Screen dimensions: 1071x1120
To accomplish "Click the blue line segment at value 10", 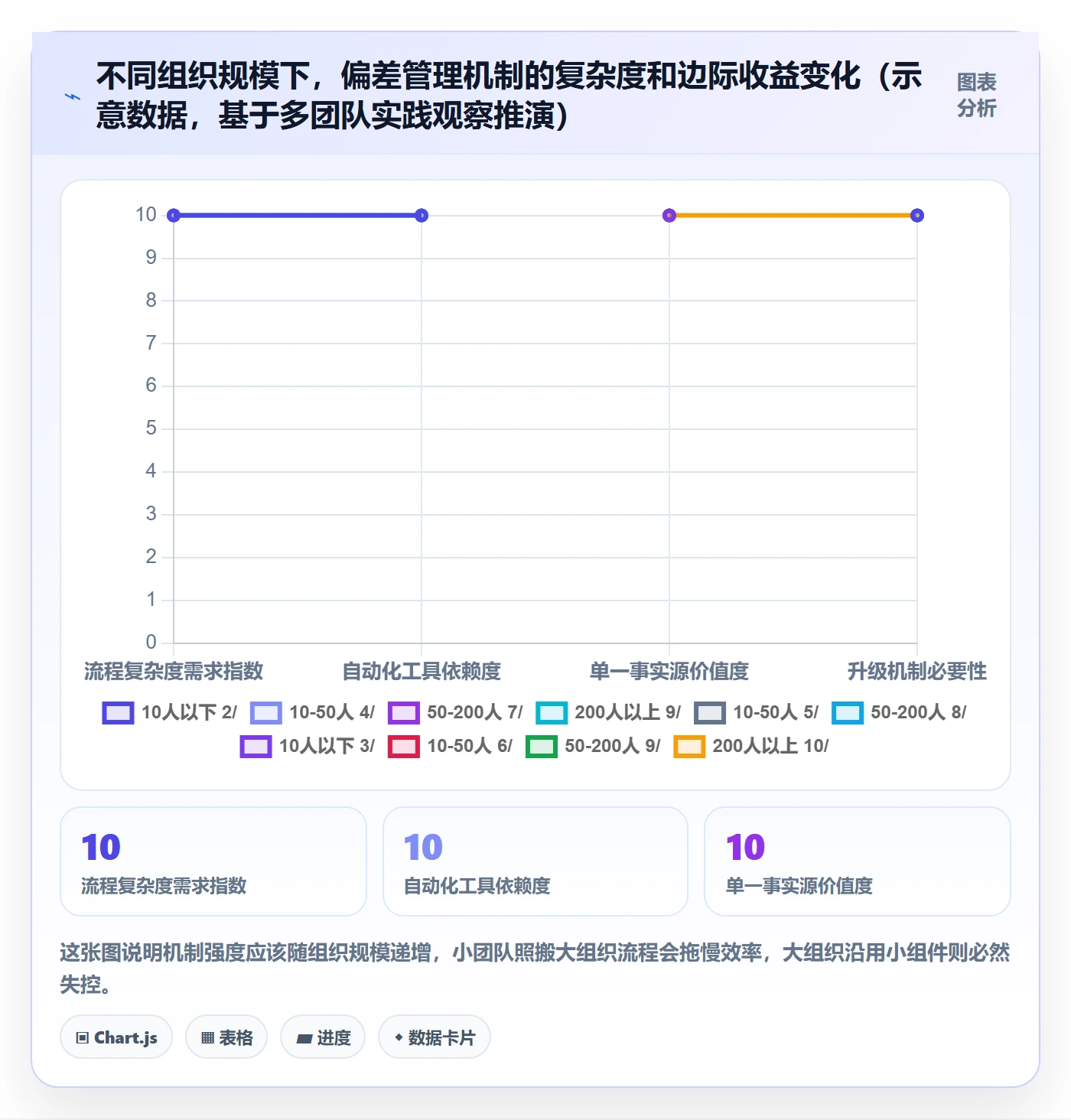I will coord(298,216).
